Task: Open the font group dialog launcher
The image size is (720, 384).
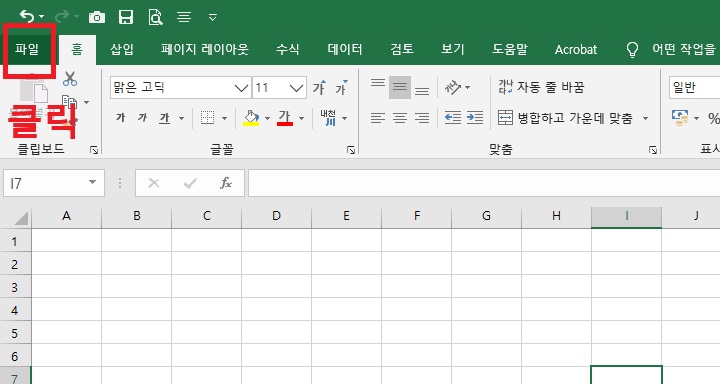Action: click(351, 150)
